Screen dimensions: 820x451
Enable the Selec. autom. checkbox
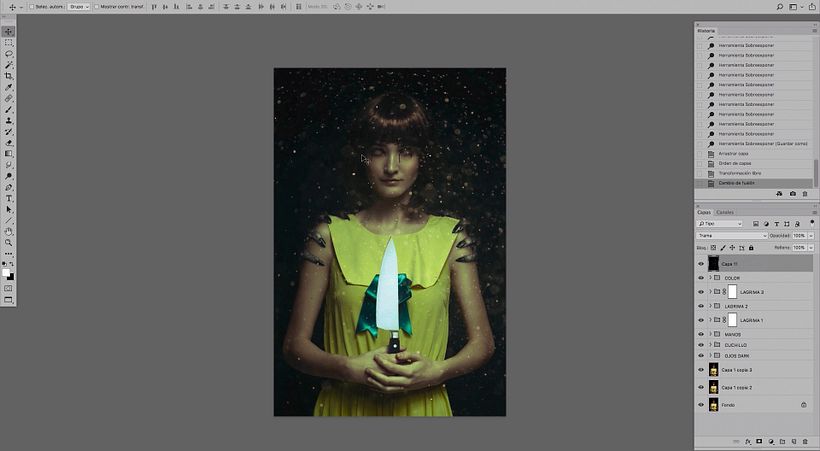pos(31,7)
